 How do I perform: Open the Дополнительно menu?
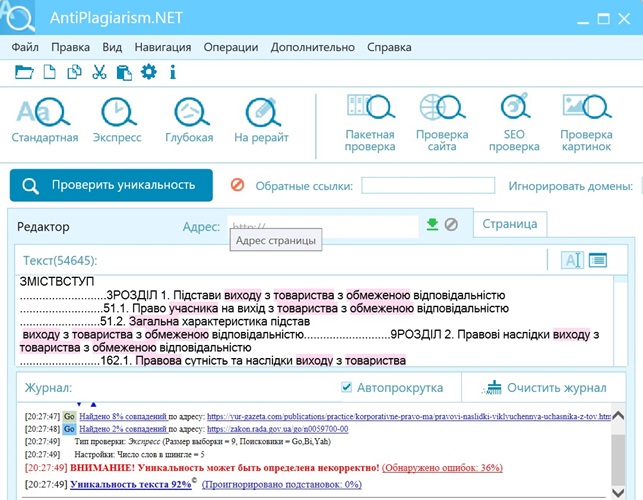tap(312, 47)
